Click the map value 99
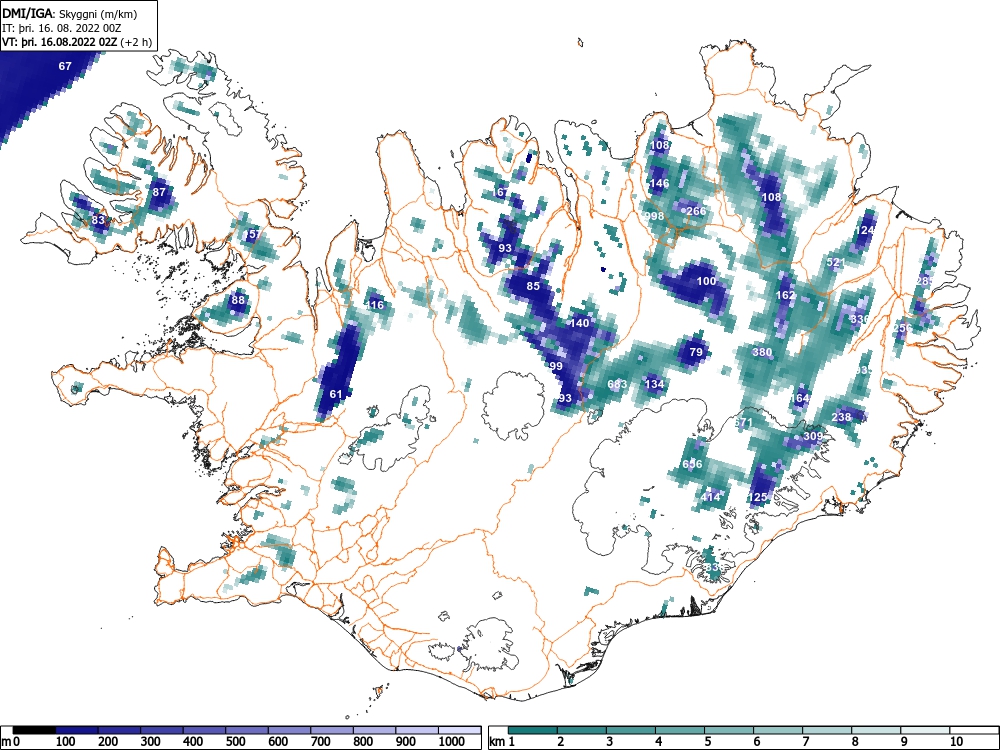This screenshot has height=750, width=1000. coord(556,366)
